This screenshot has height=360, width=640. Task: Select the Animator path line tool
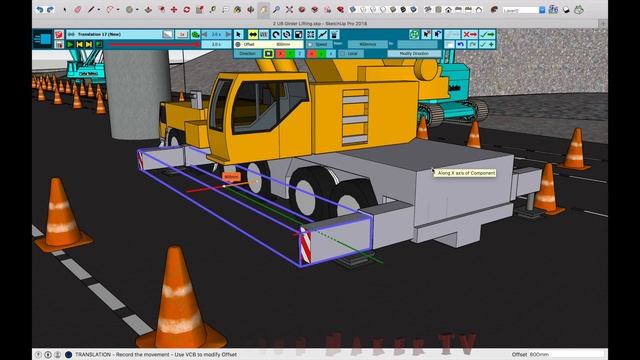pos(322,35)
